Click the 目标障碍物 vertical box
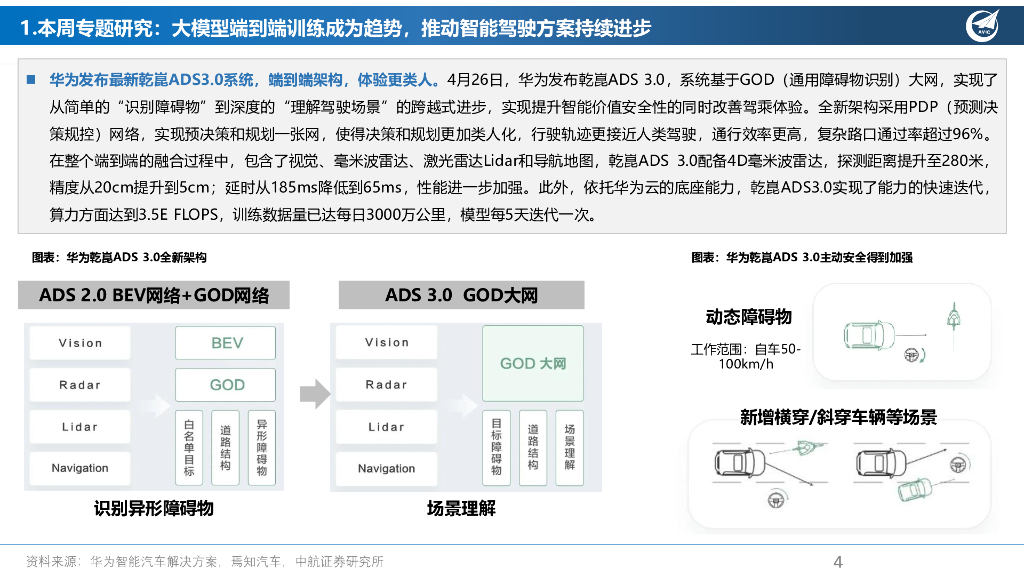 (497, 446)
